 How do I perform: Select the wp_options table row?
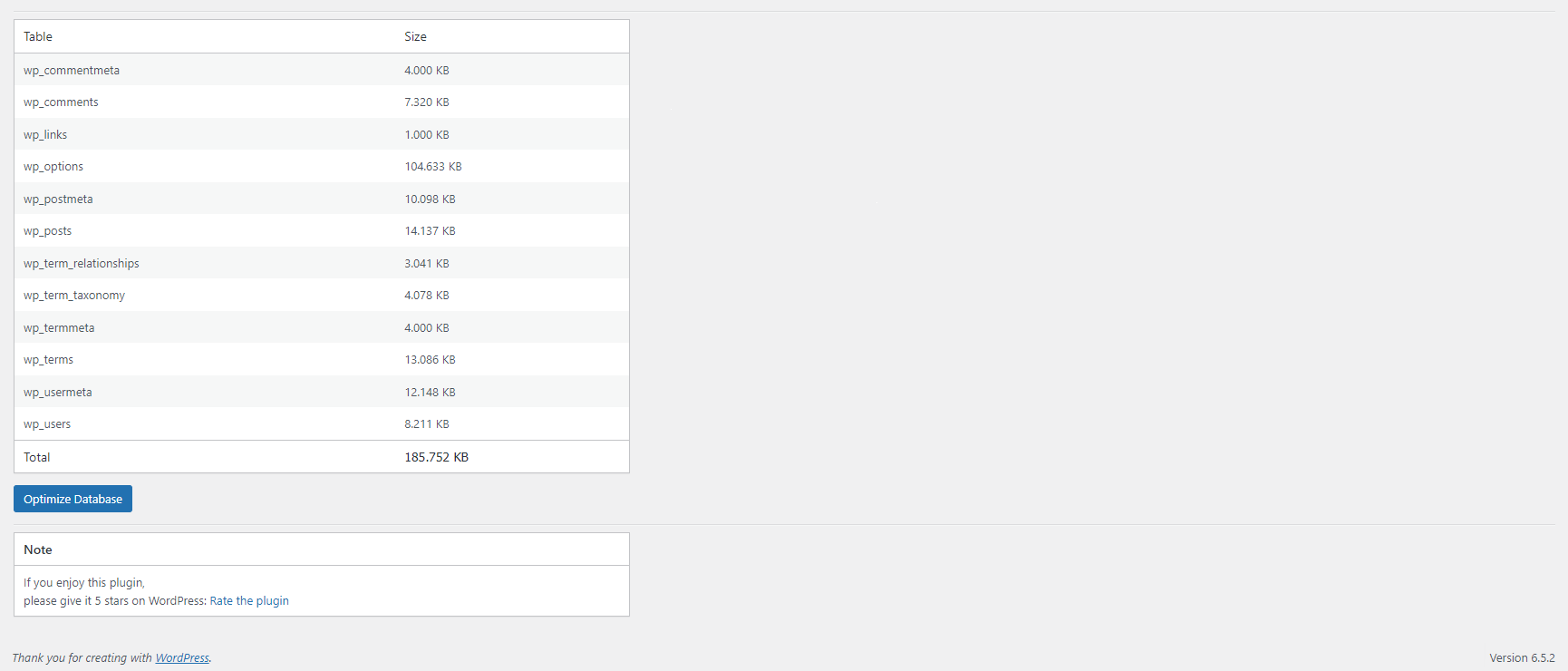(322, 167)
